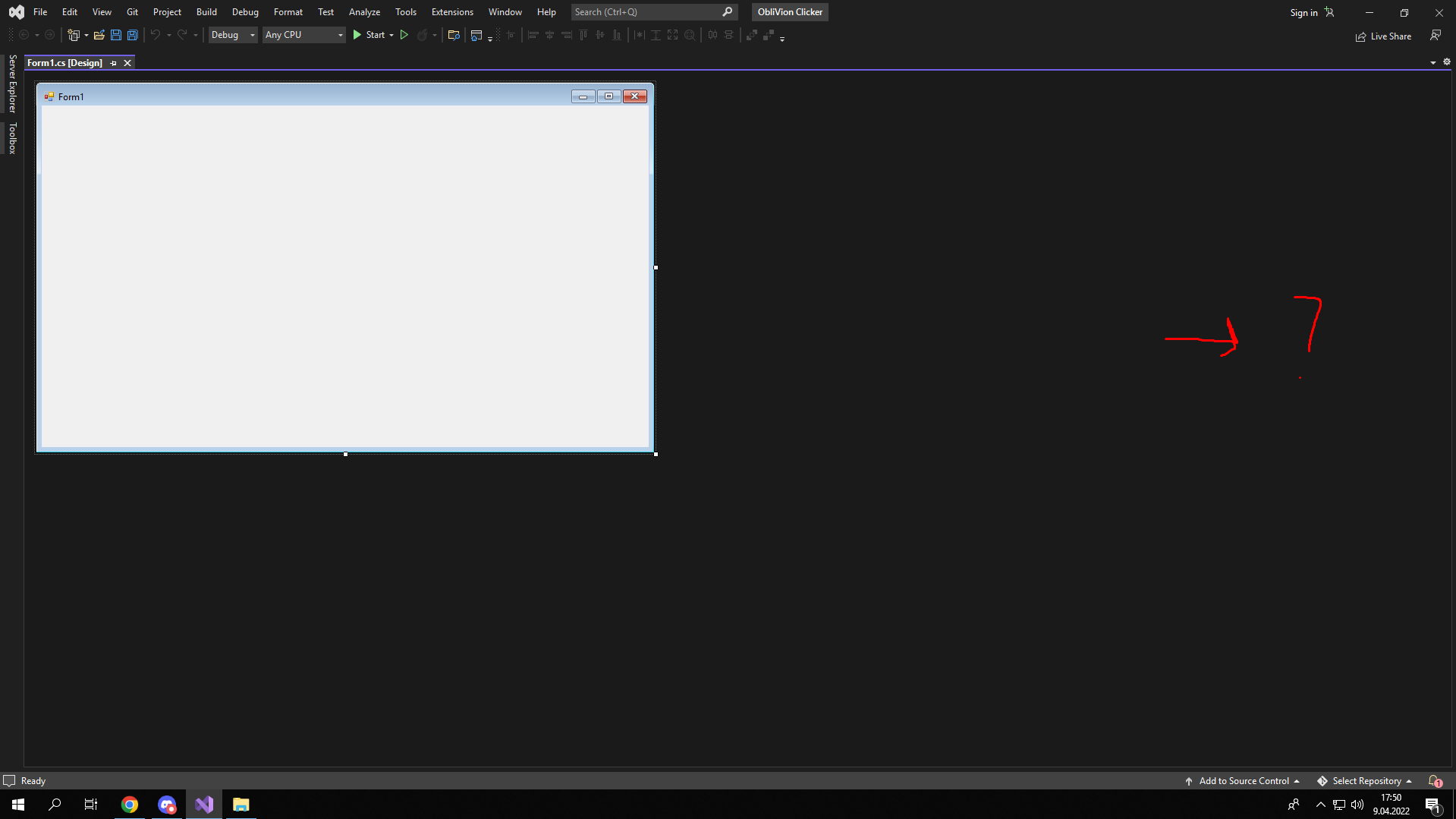
Task: Click the Align to Grid icon
Action: tap(511, 35)
